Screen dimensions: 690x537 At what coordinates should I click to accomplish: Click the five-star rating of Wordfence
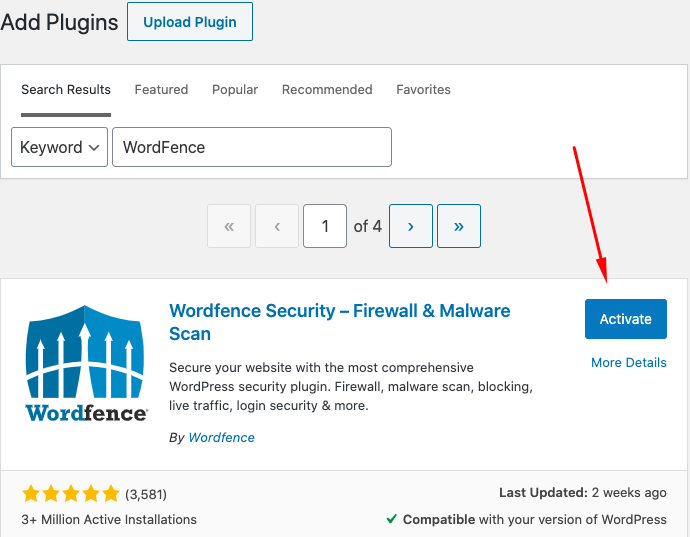coord(71,494)
